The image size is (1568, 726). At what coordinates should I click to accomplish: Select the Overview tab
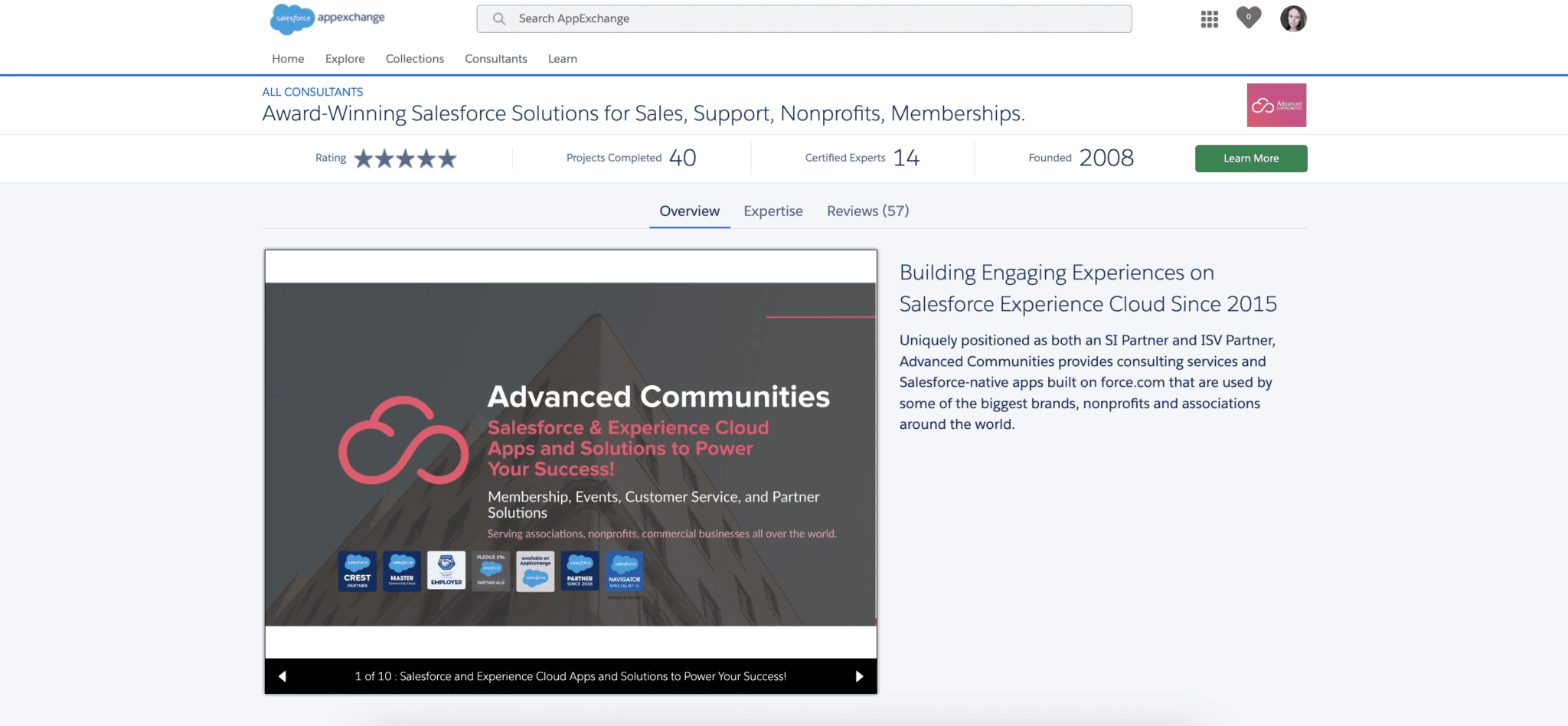(688, 211)
